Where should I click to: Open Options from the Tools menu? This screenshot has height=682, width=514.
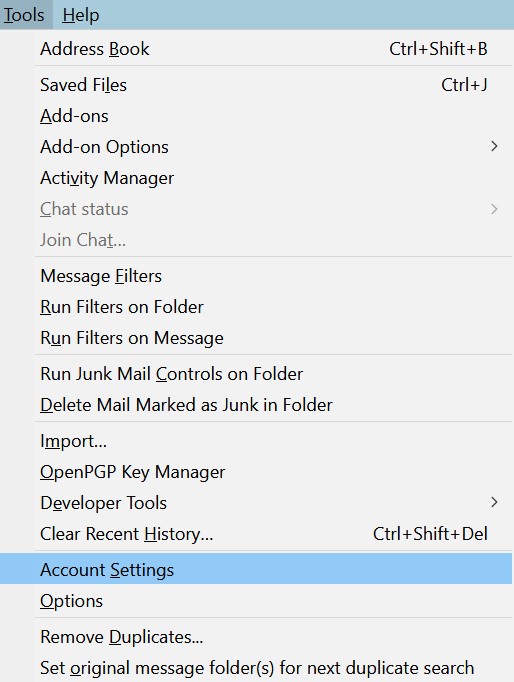coord(257,601)
